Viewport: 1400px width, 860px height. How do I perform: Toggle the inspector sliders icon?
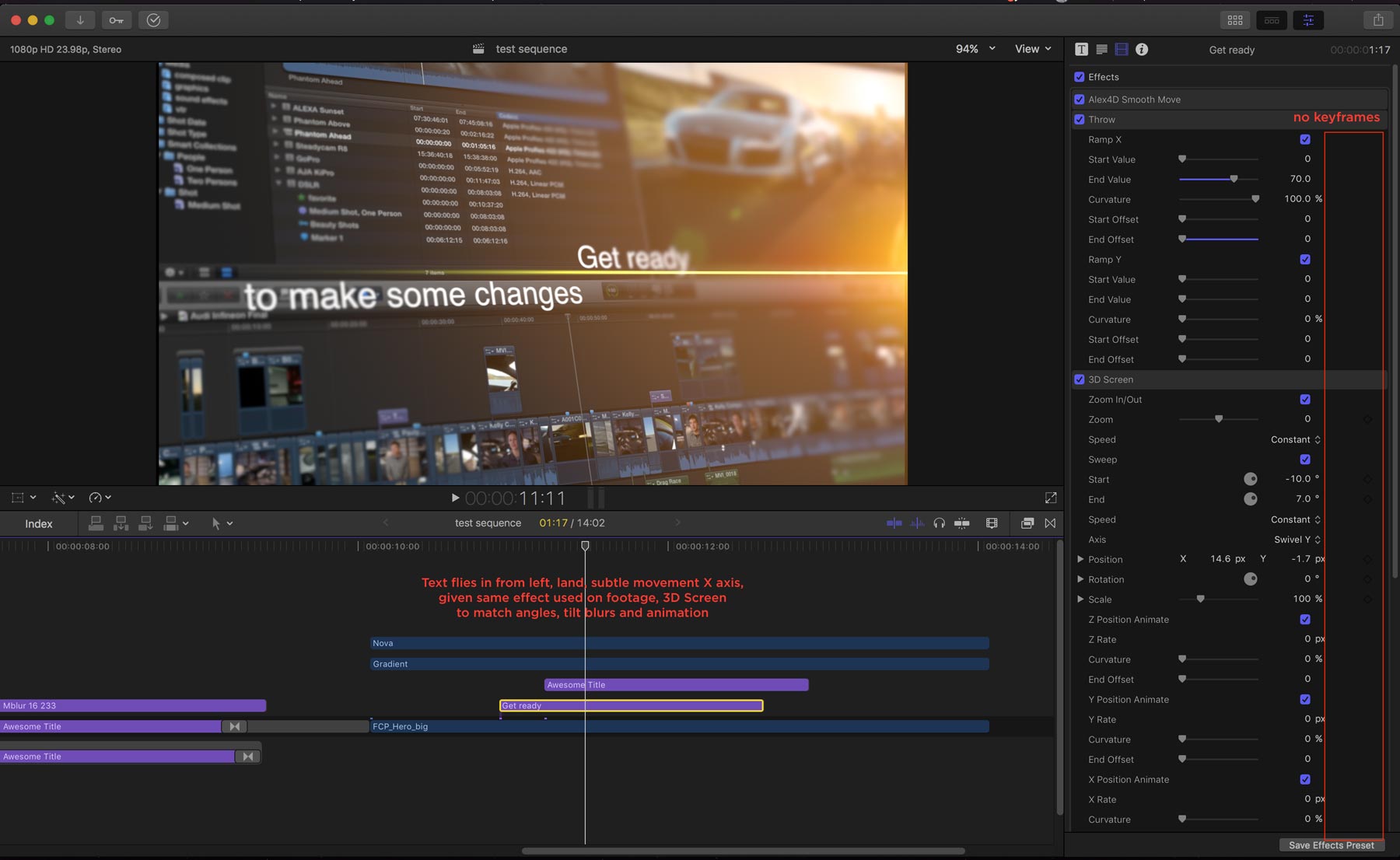pos(1308,20)
